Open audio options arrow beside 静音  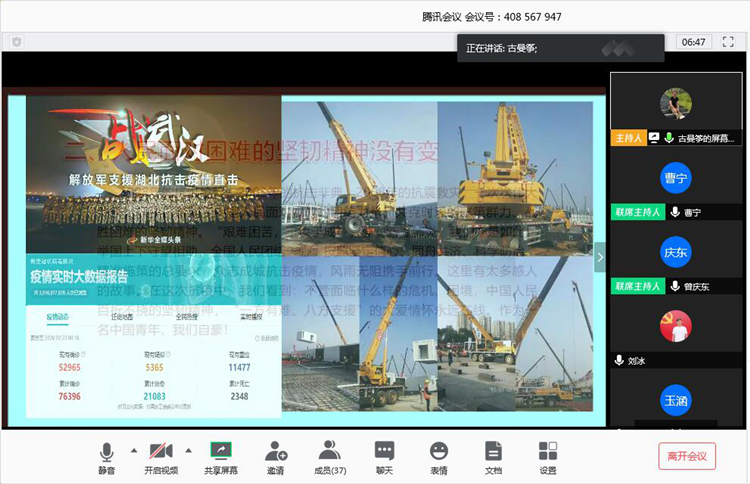click(x=133, y=450)
